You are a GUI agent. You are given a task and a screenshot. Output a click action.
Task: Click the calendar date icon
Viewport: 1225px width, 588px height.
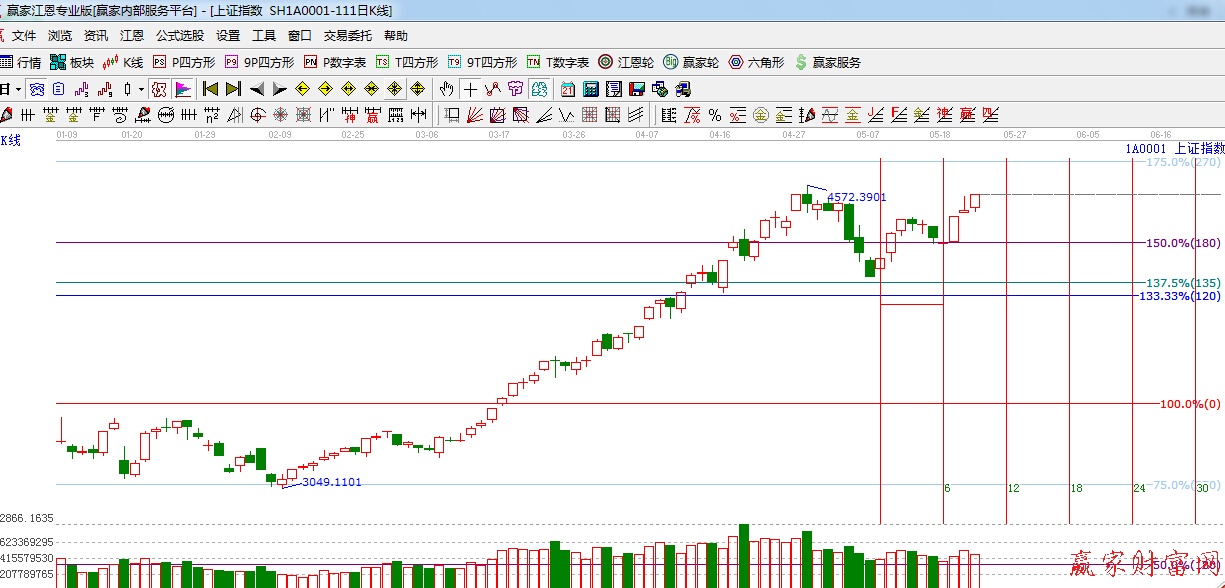click(567, 89)
